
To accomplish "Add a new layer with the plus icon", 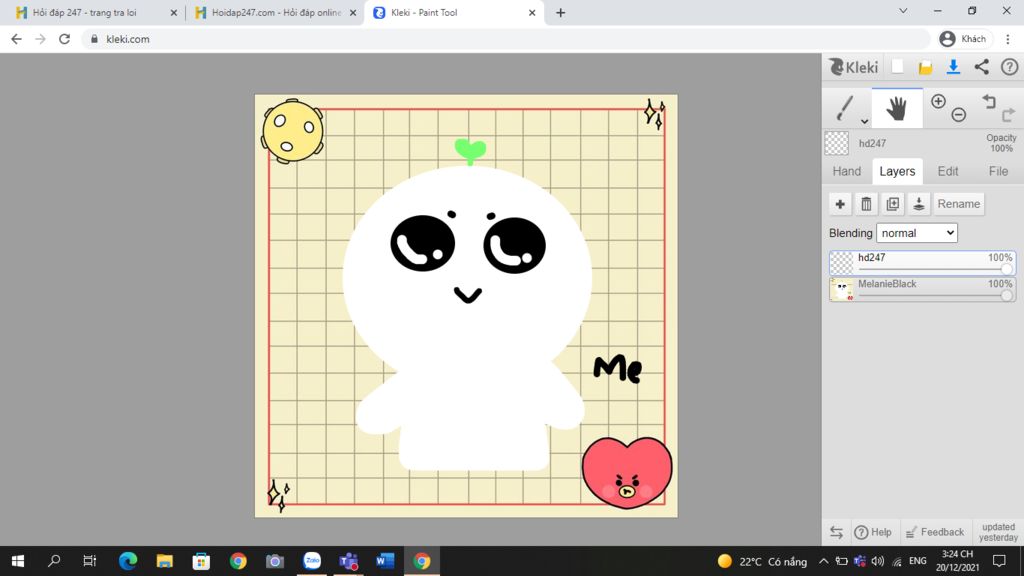I will click(x=840, y=204).
